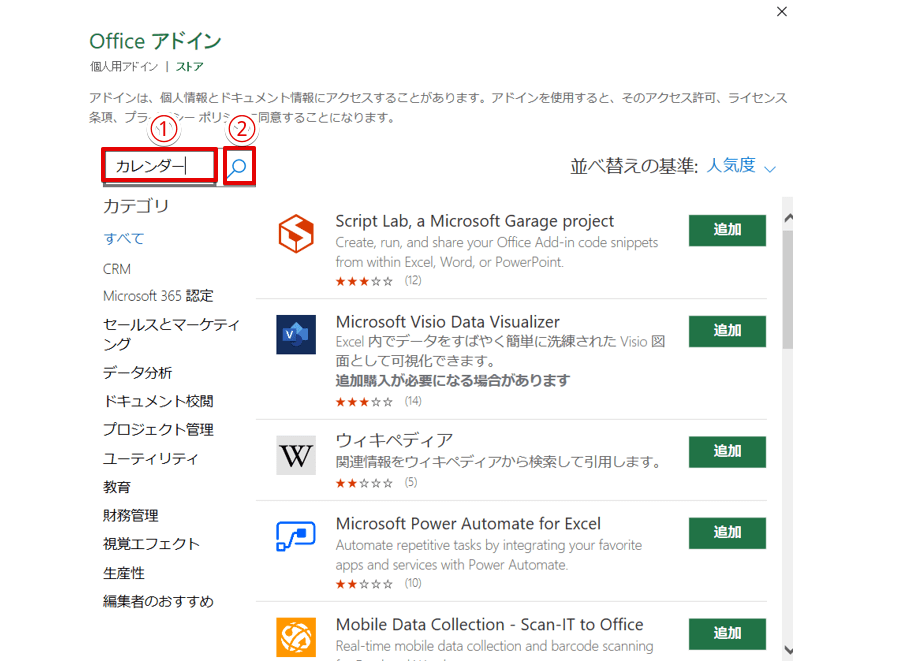Click 関連情報をウィキペディアから検索 description
Image resolution: width=897 pixels, height=671 pixels.
tap(498, 462)
